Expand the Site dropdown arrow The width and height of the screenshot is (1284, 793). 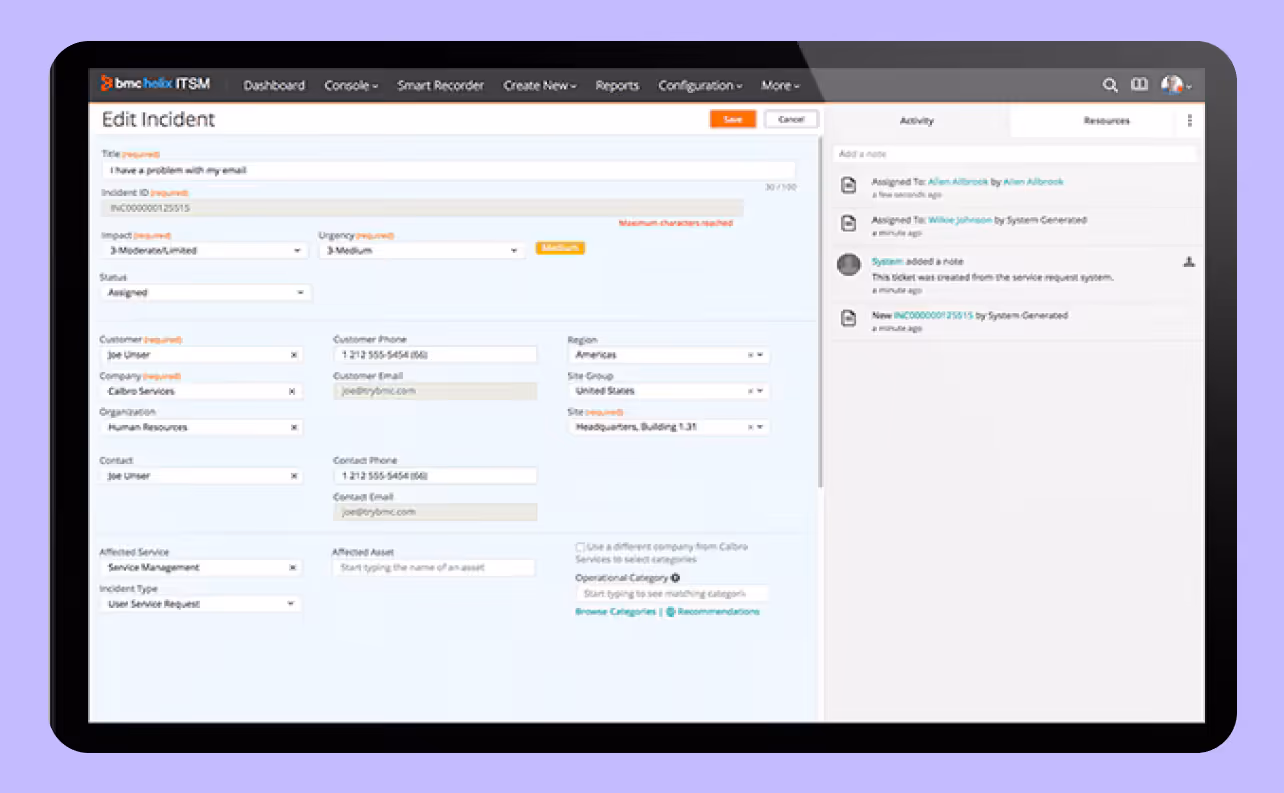pyautogui.click(x=761, y=427)
